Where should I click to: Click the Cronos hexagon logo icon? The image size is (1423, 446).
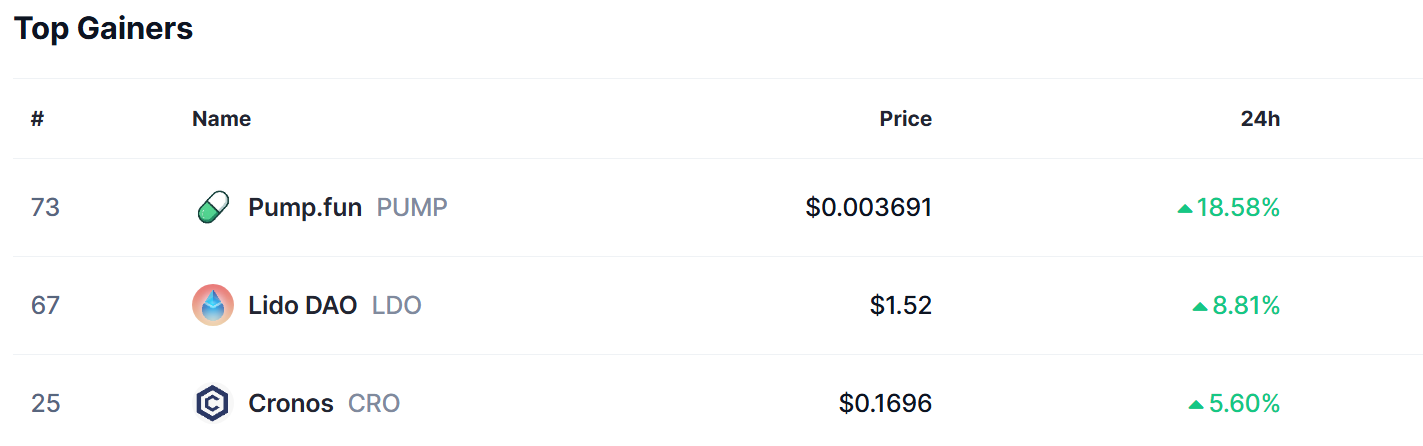[x=212, y=403]
